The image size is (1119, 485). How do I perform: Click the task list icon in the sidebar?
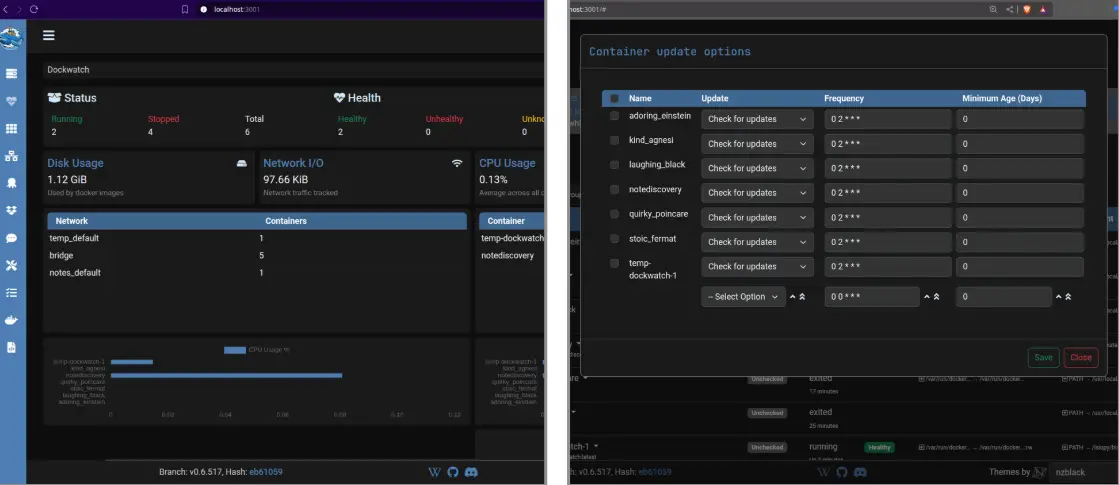click(x=12, y=293)
